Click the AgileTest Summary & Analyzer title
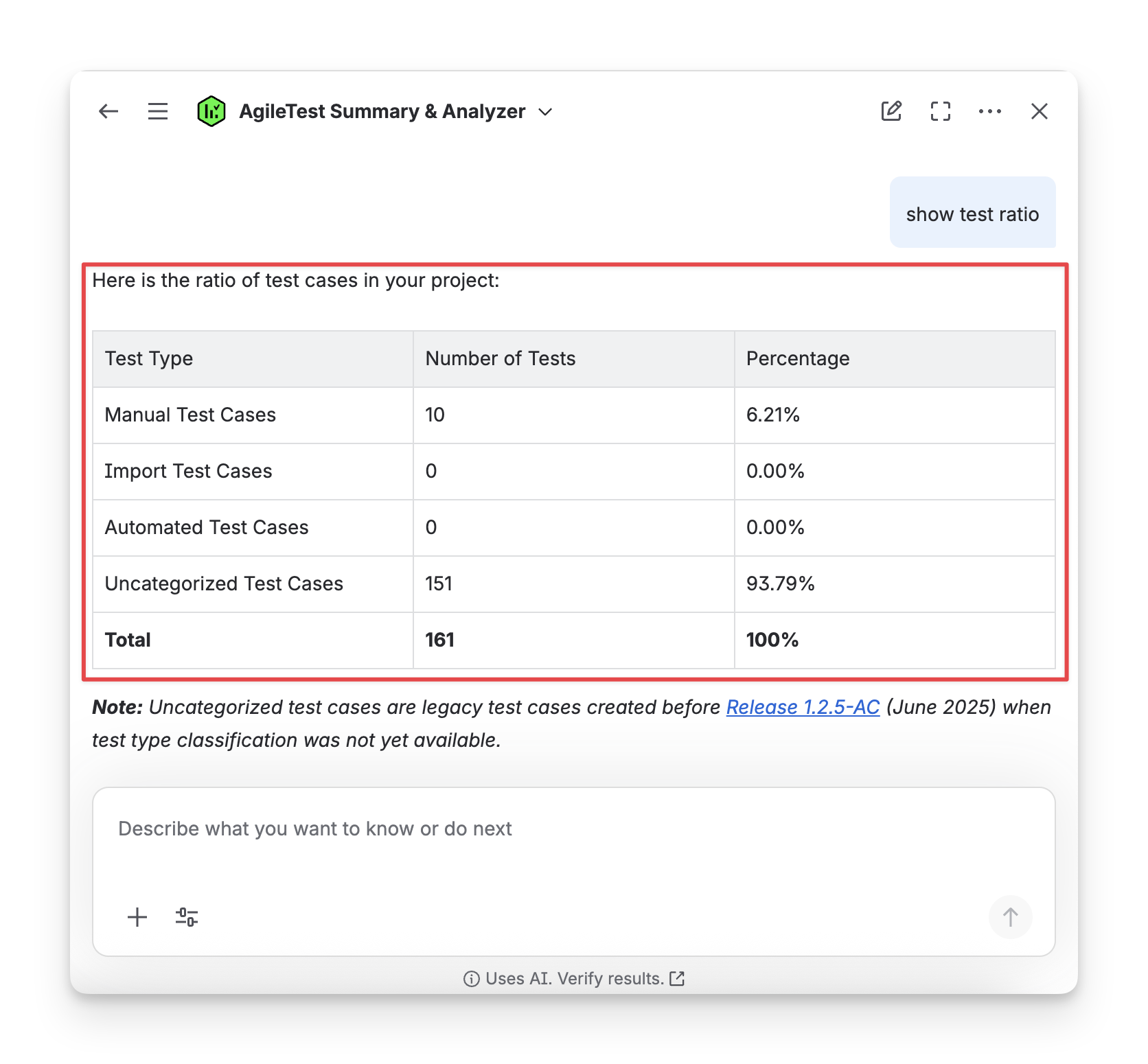 click(x=382, y=111)
